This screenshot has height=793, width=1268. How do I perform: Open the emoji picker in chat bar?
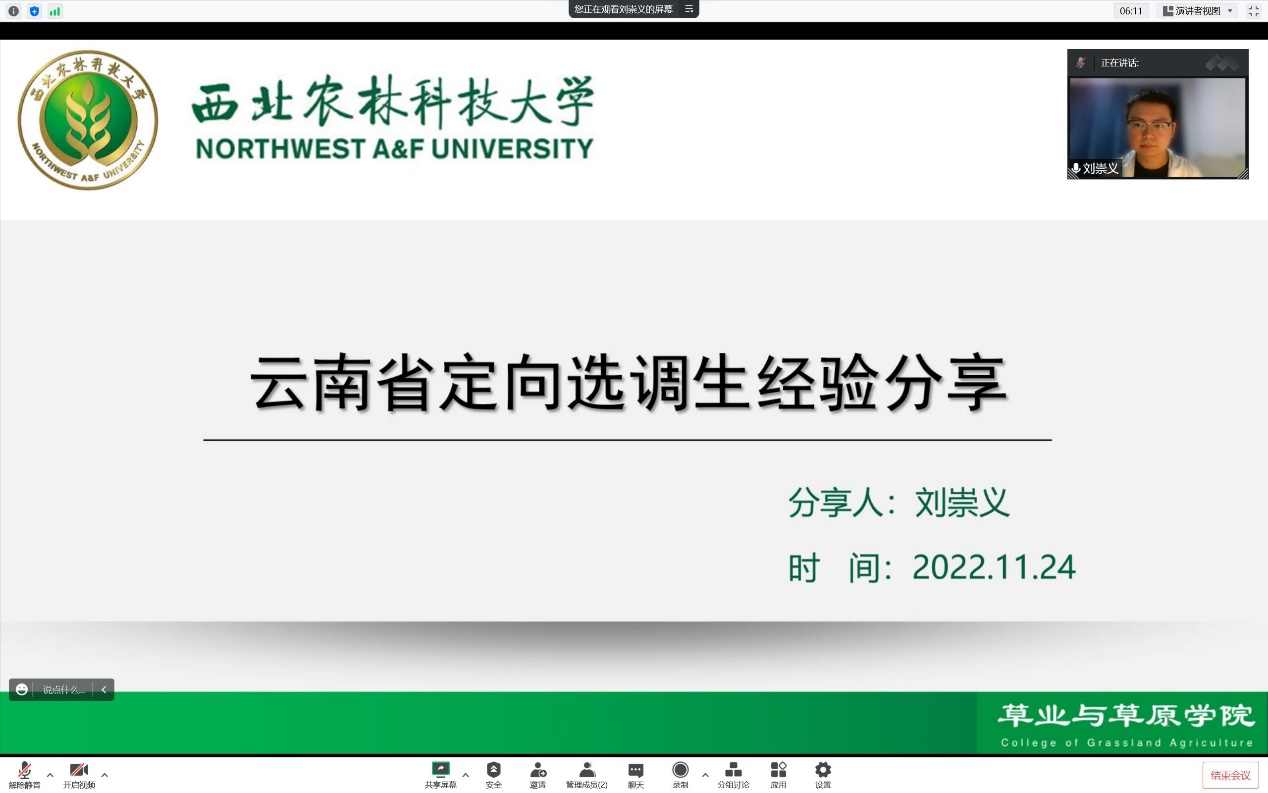coord(21,689)
